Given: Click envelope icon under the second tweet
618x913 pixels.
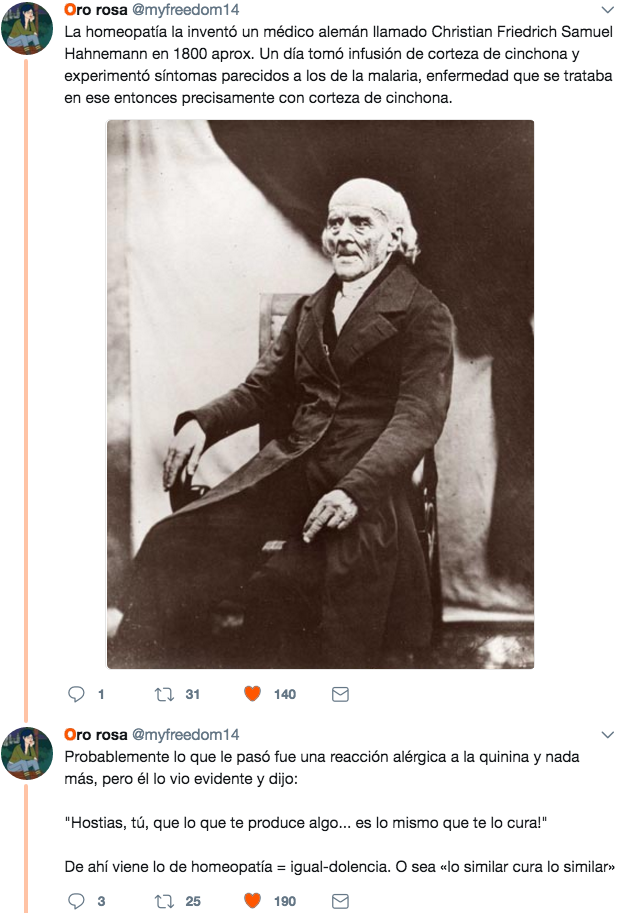Looking at the screenshot, I should (340, 901).
